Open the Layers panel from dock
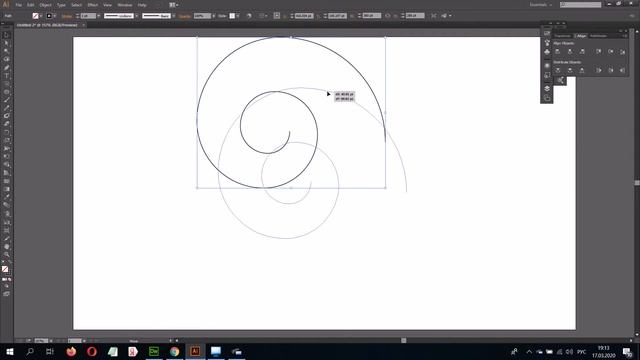The height and width of the screenshot is (360, 640). pyautogui.click(x=547, y=88)
